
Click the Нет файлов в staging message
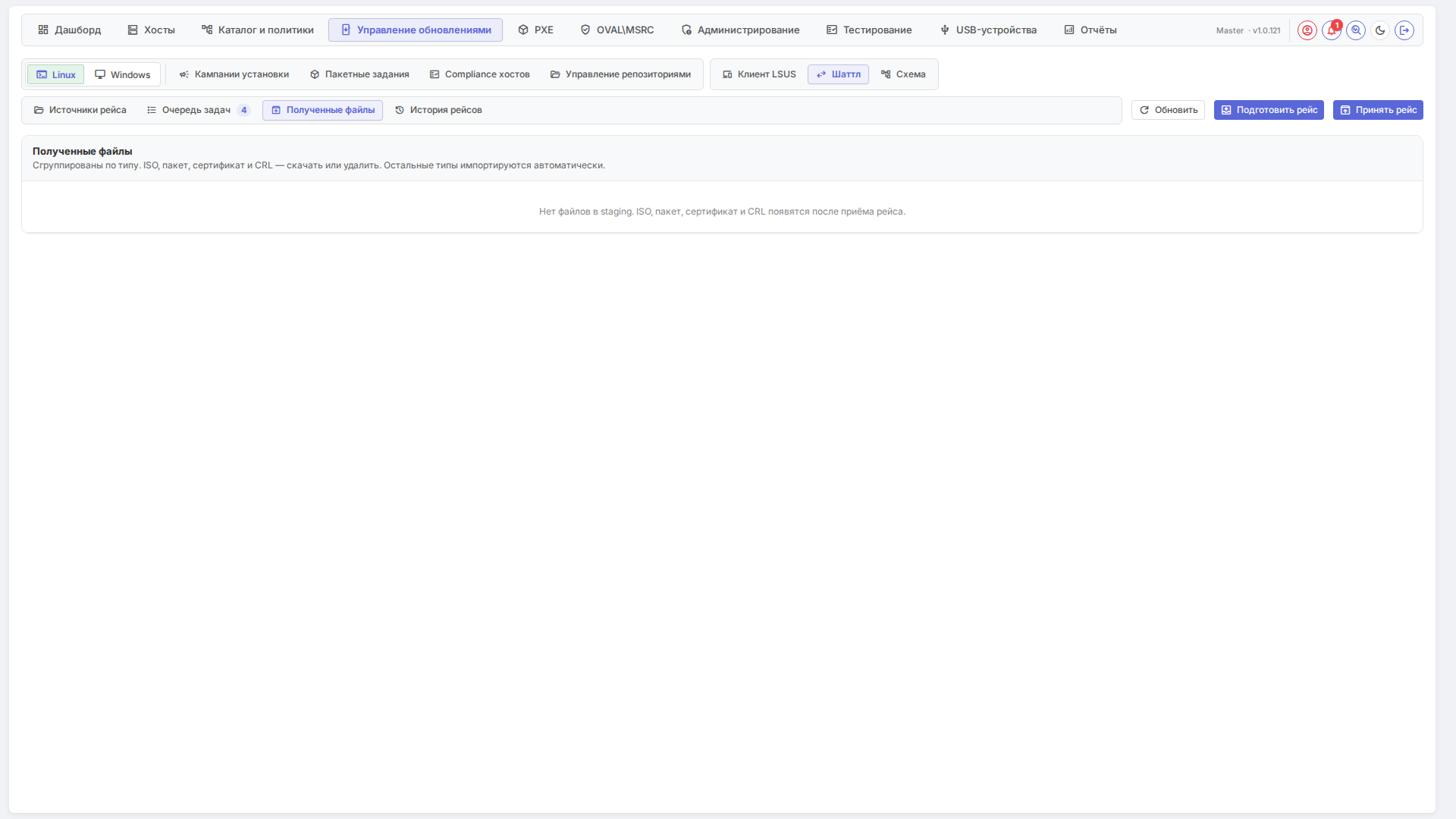coord(722,212)
